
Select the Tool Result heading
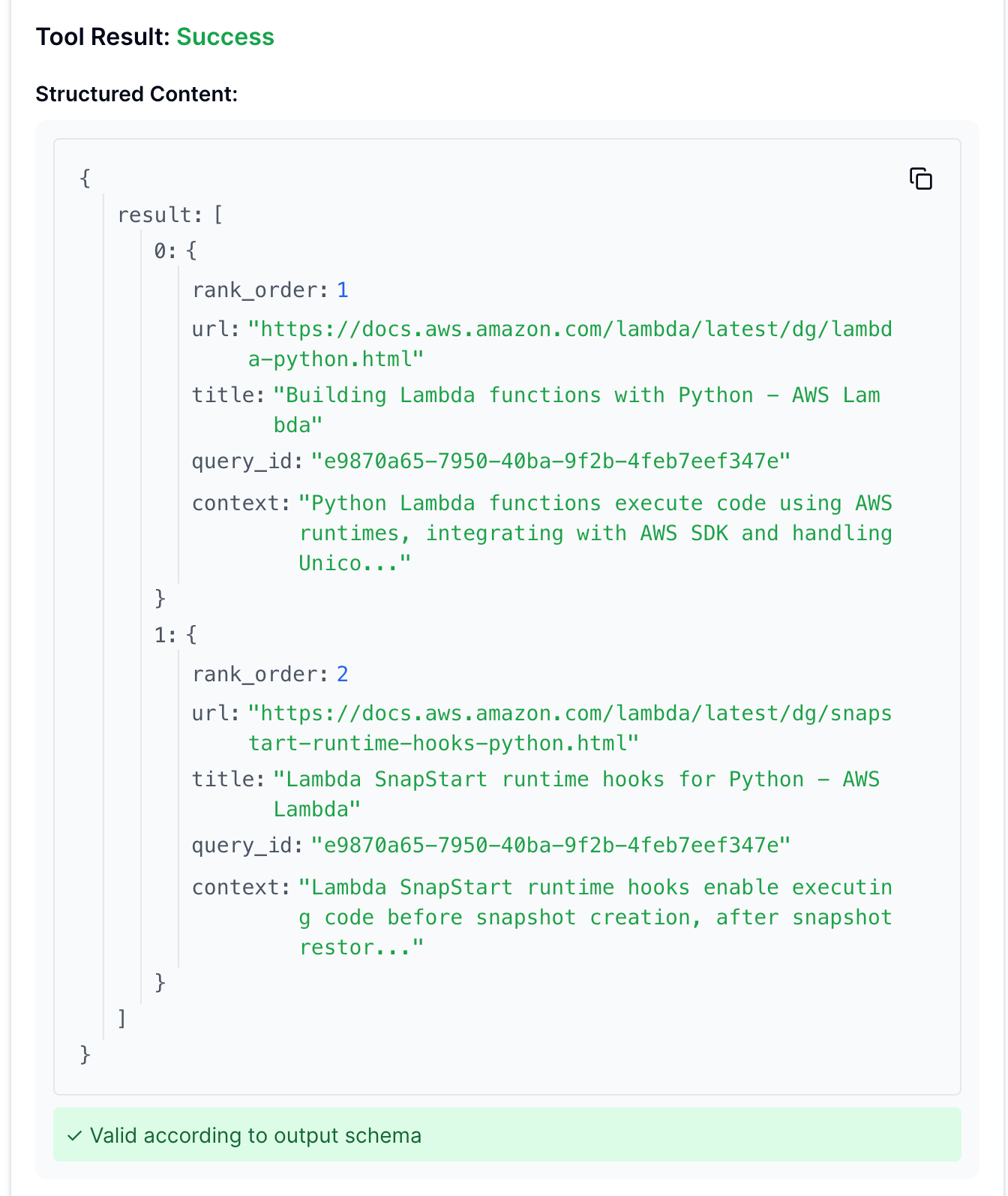click(101, 36)
